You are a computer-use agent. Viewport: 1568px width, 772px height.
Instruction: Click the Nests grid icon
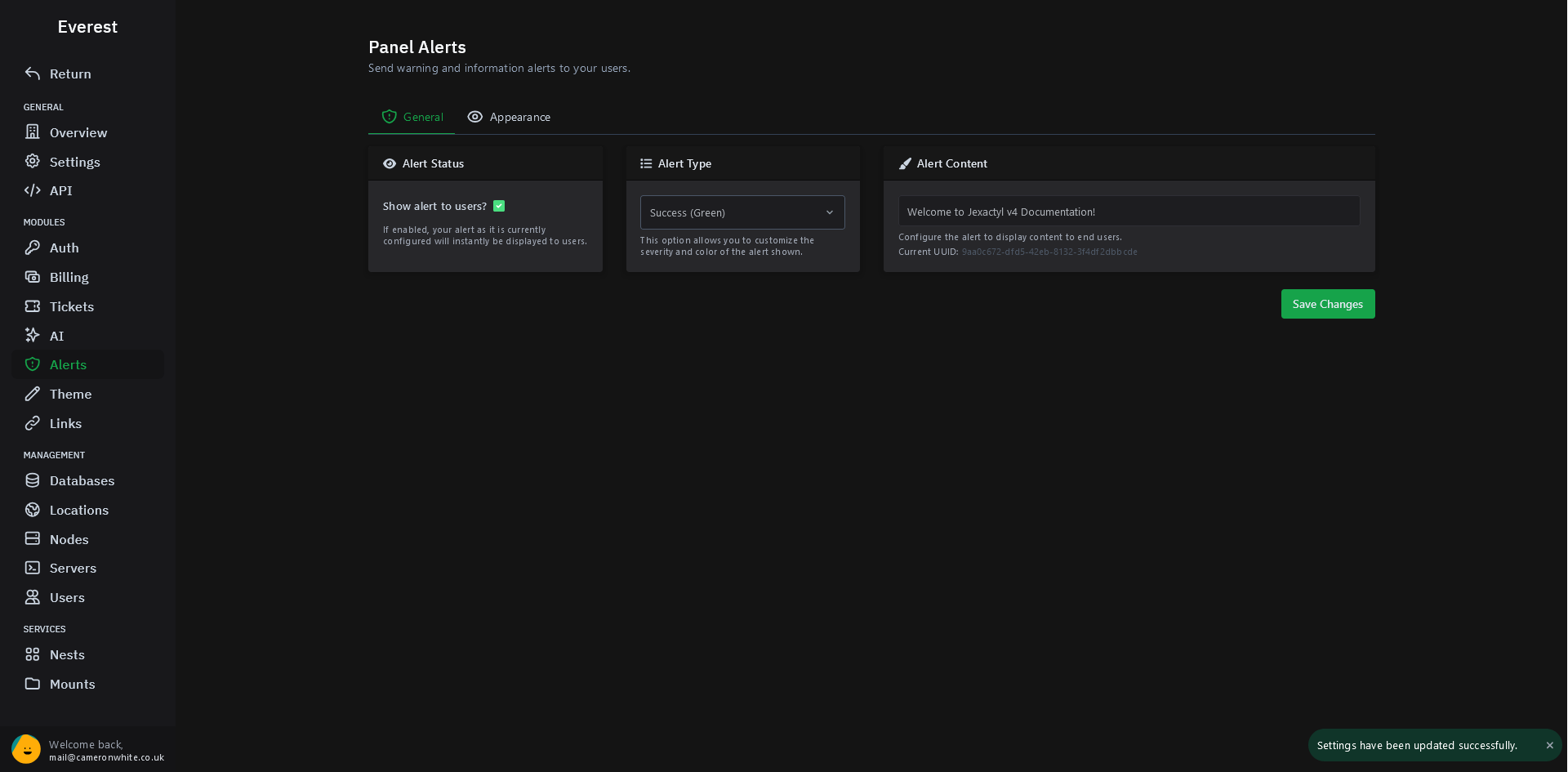[x=33, y=654]
